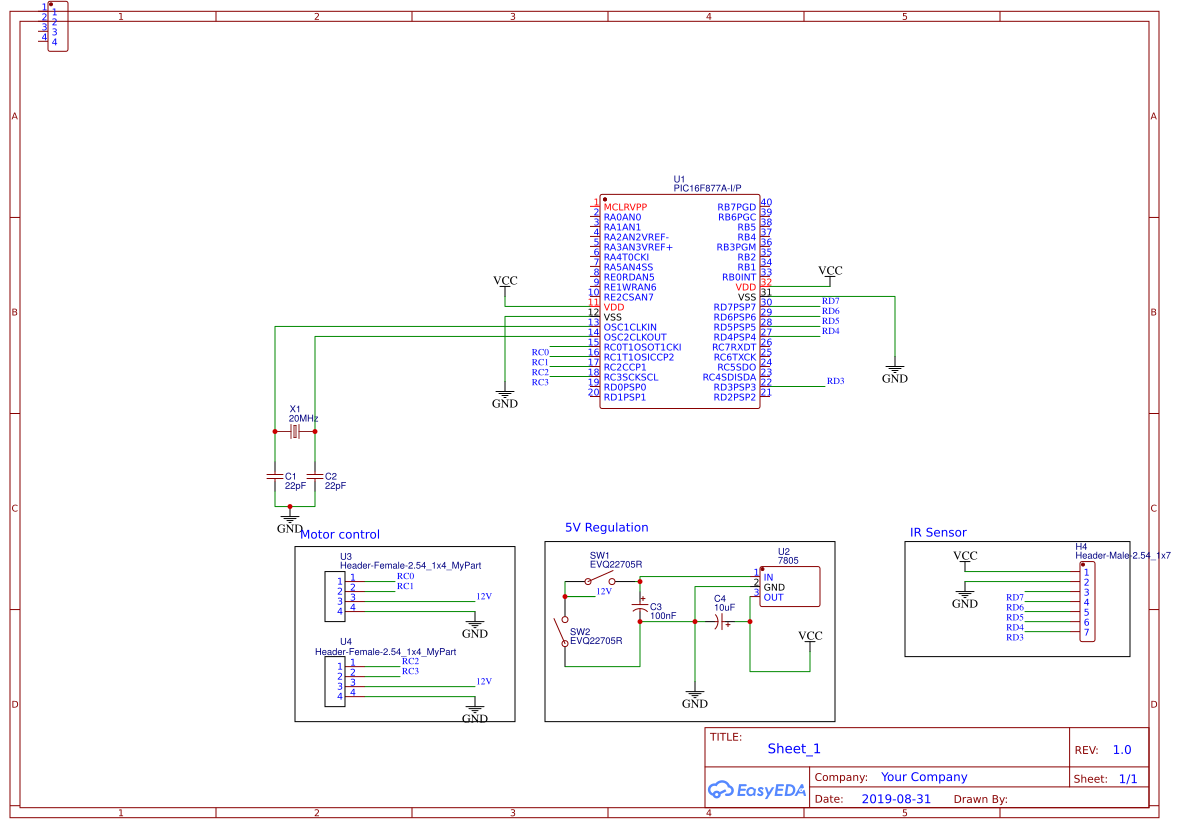Select the X1 20MHz crystal symbol

(x=294, y=432)
